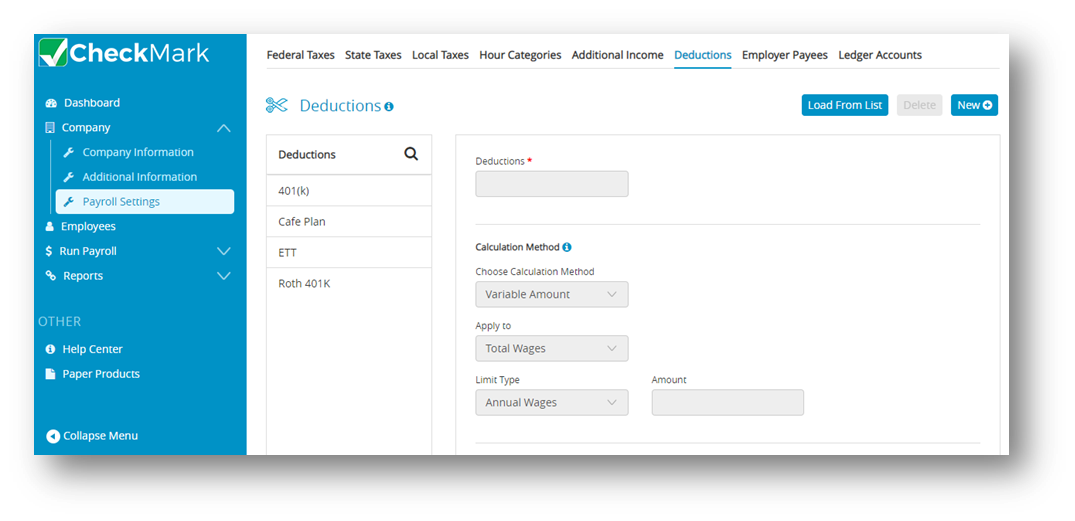Select the Deductions tab

click(x=703, y=55)
